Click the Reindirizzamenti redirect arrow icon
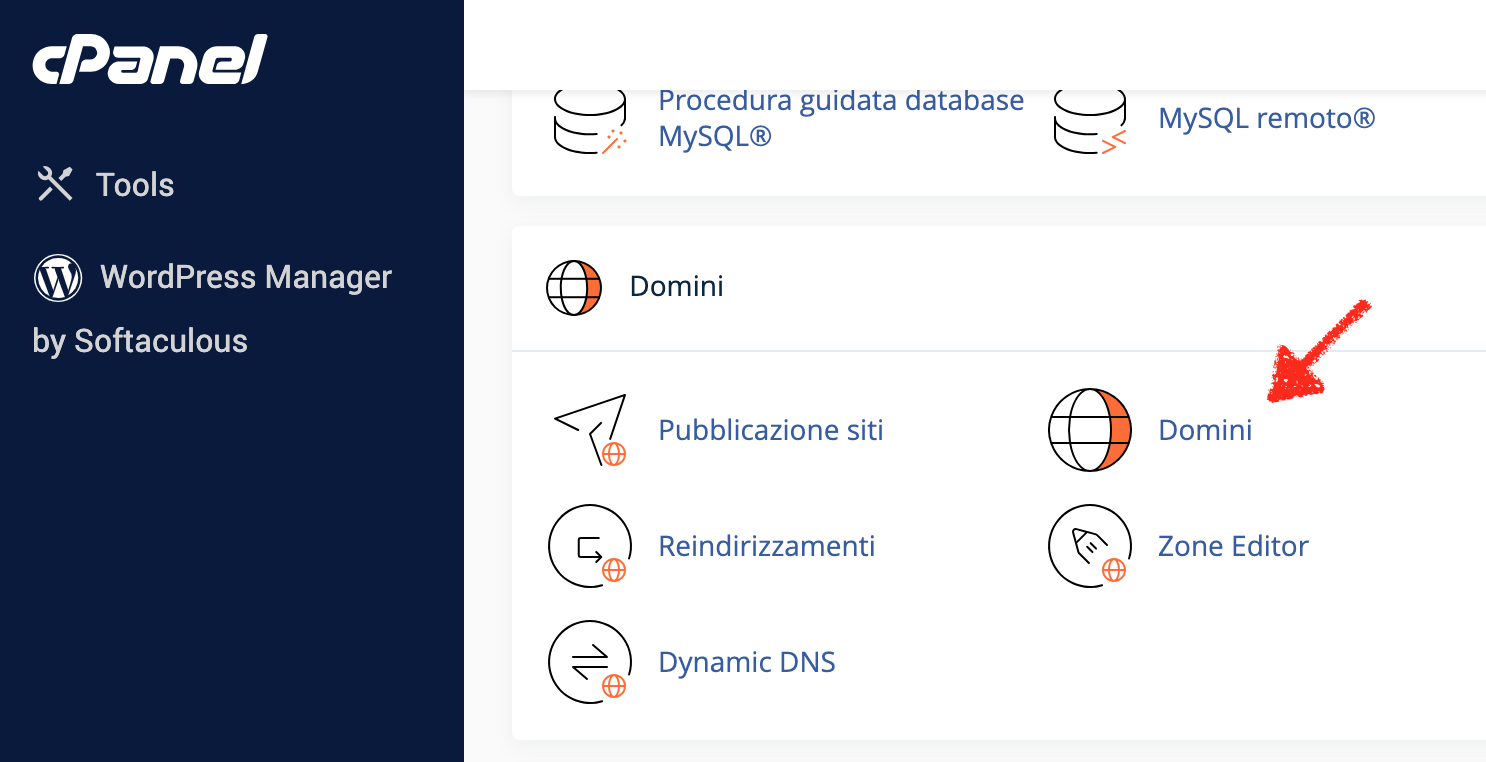This screenshot has height=762, width=1486. (590, 546)
